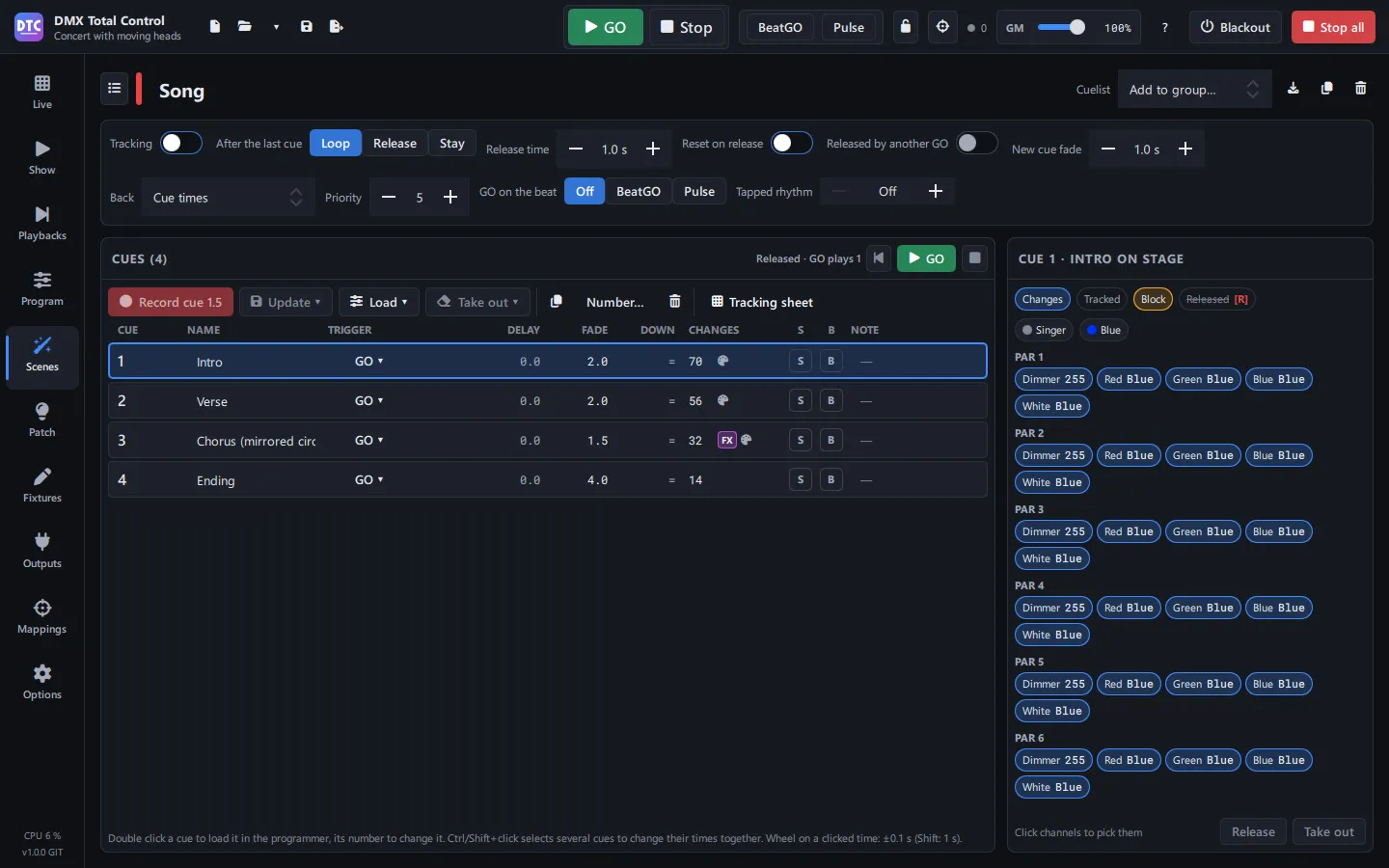Click the lock icon in top bar
The height and width of the screenshot is (868, 1389).
[x=906, y=27]
